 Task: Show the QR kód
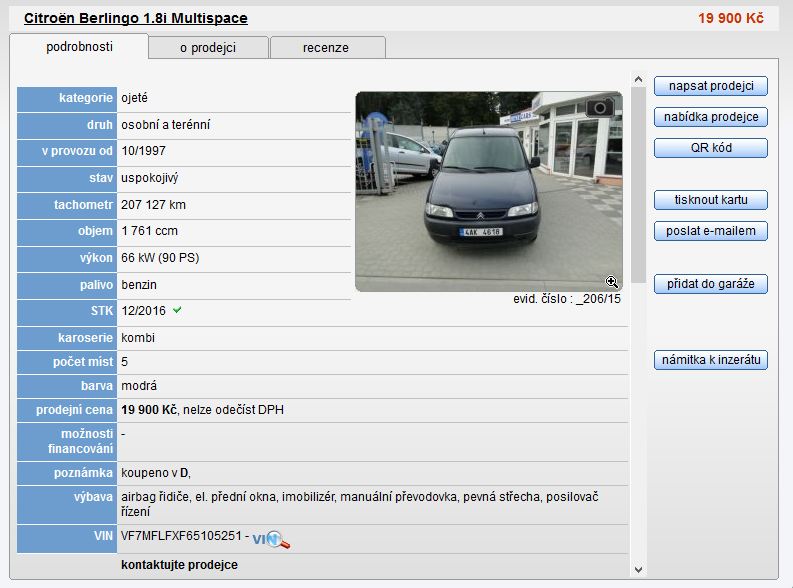(x=711, y=148)
